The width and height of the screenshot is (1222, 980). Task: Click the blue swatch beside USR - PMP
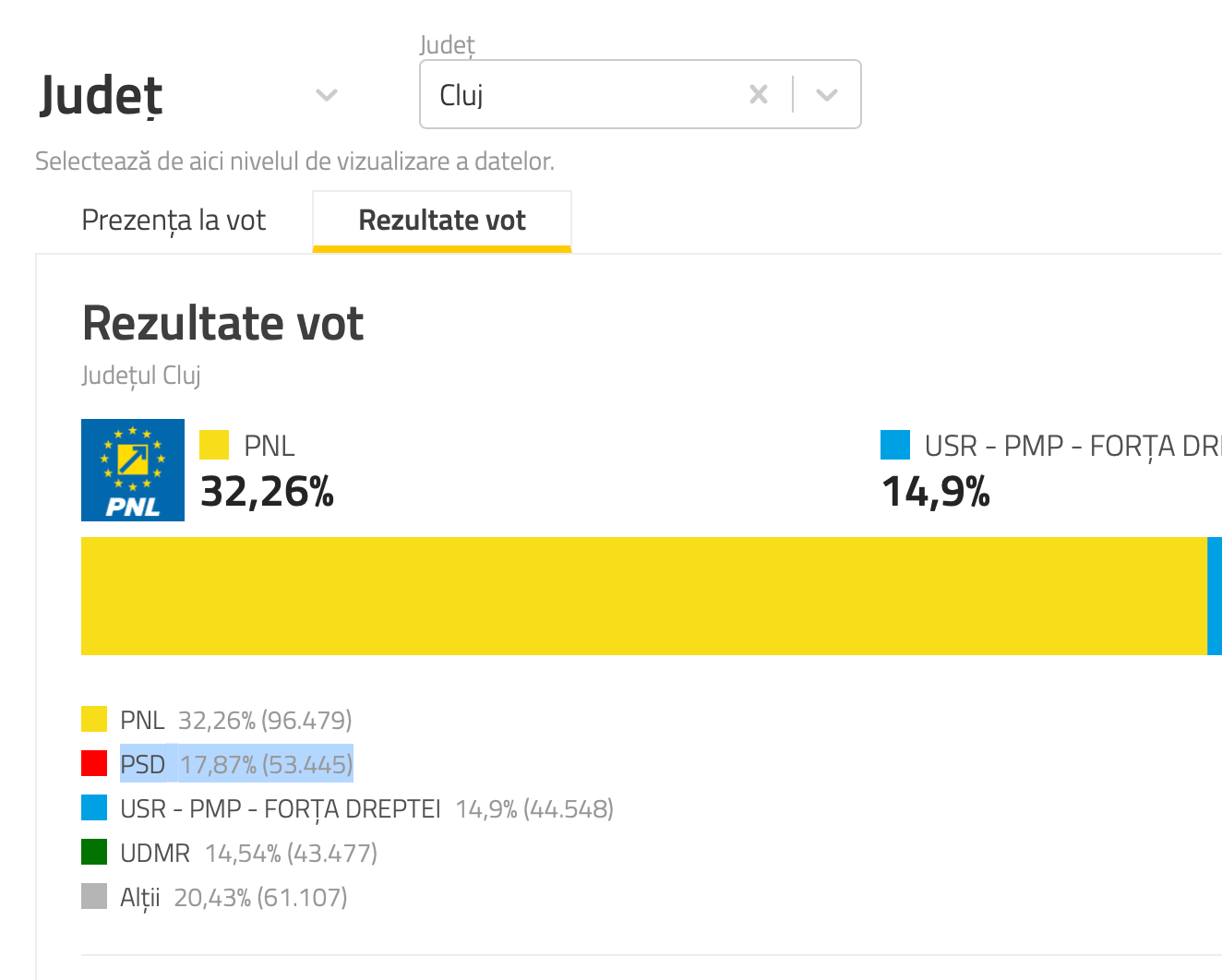(x=893, y=445)
